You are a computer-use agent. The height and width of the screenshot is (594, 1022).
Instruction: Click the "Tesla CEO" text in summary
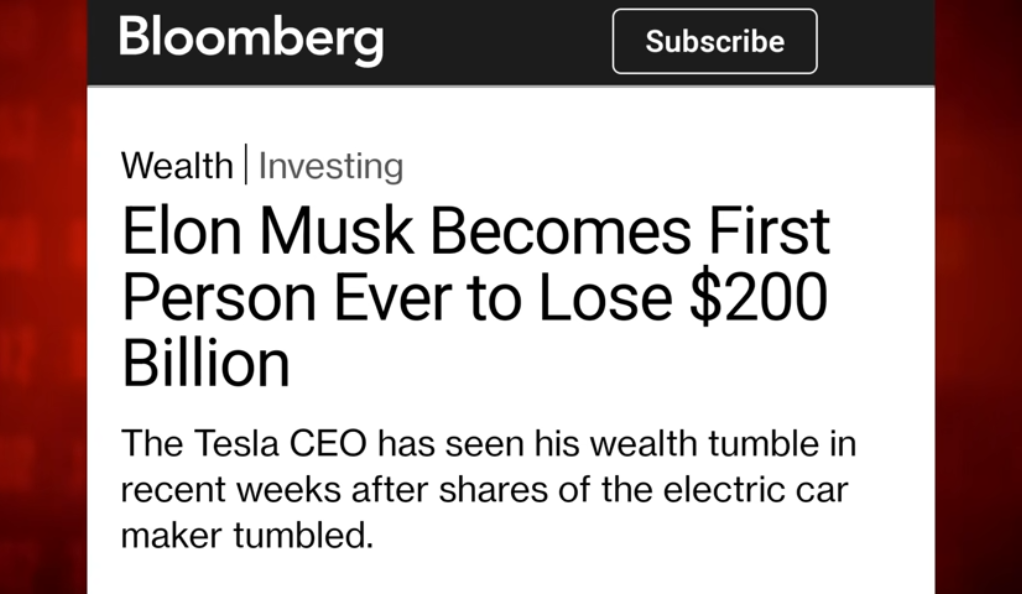(x=280, y=443)
